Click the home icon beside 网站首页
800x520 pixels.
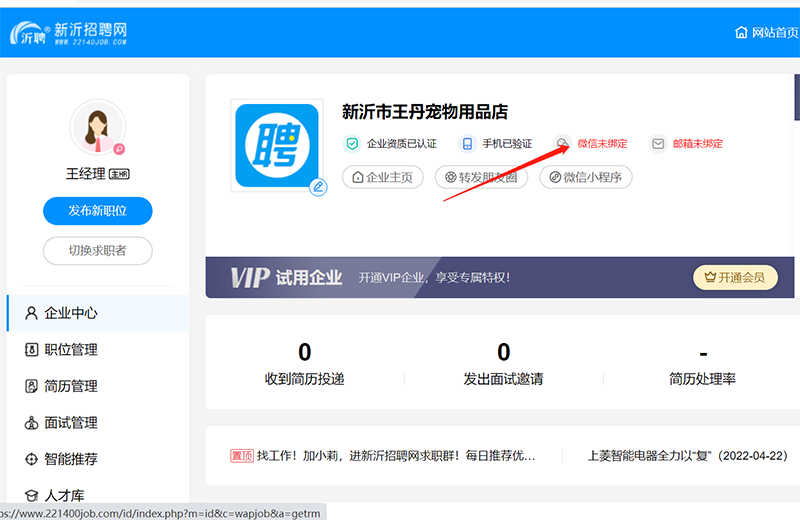[x=741, y=32]
